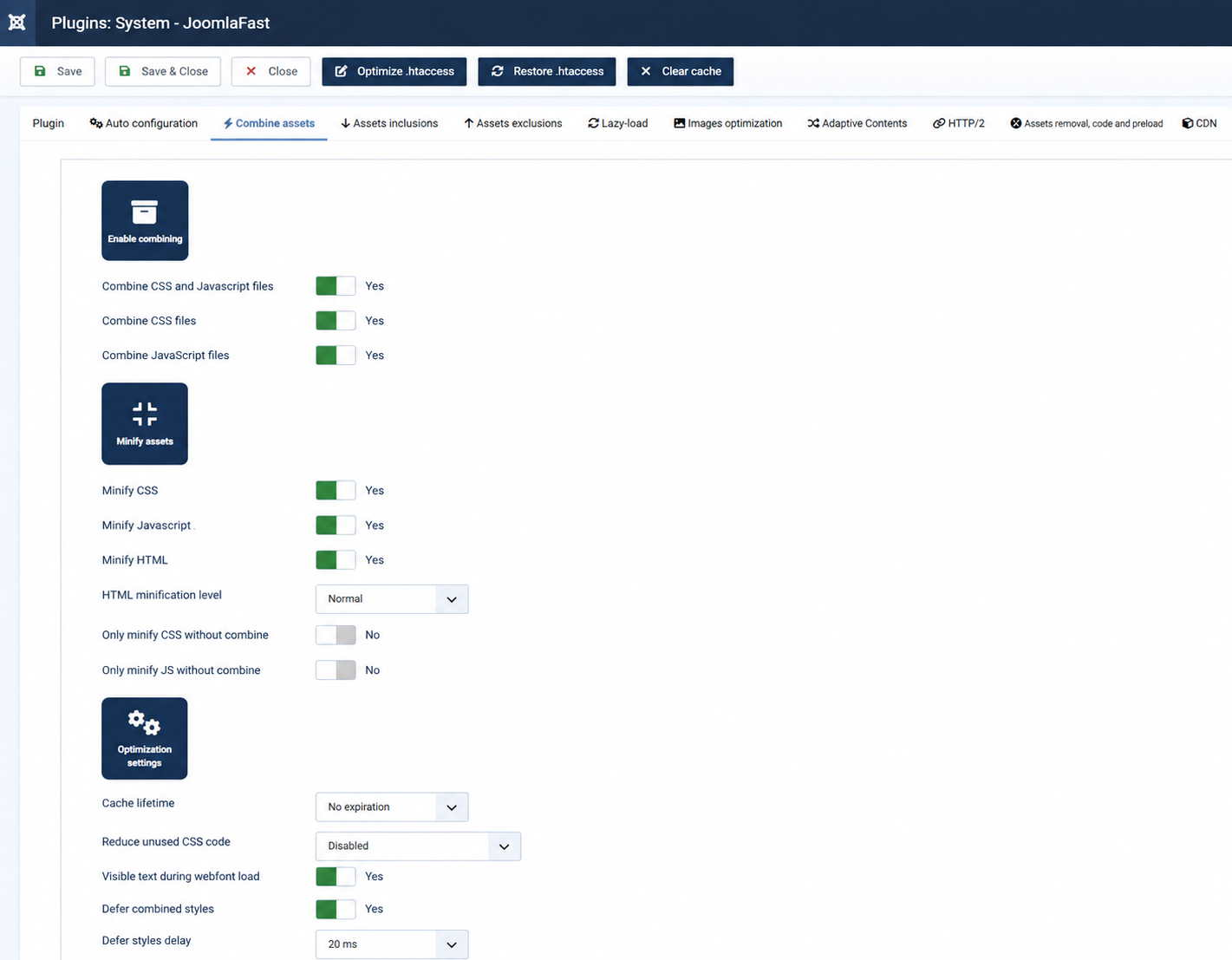The image size is (1232, 960).
Task: Click the link icon beside HTTP/2
Action: [x=939, y=123]
